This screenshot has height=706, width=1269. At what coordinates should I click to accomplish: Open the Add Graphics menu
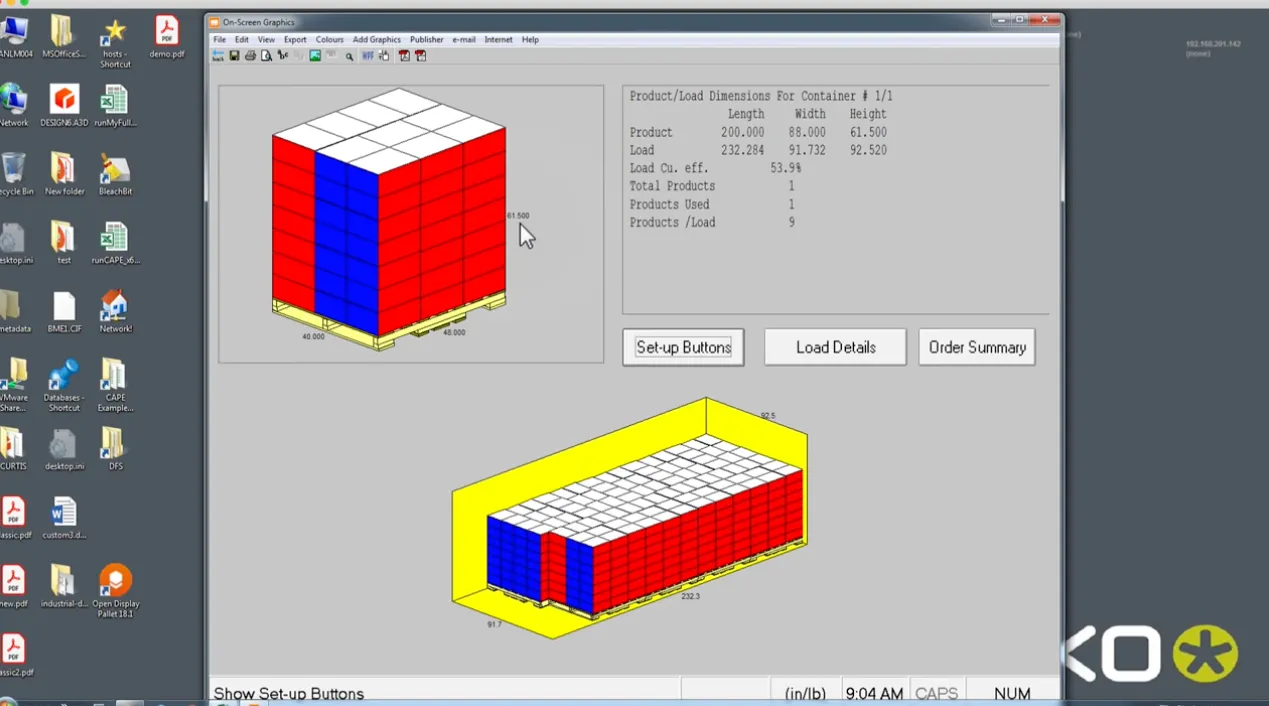tap(376, 40)
